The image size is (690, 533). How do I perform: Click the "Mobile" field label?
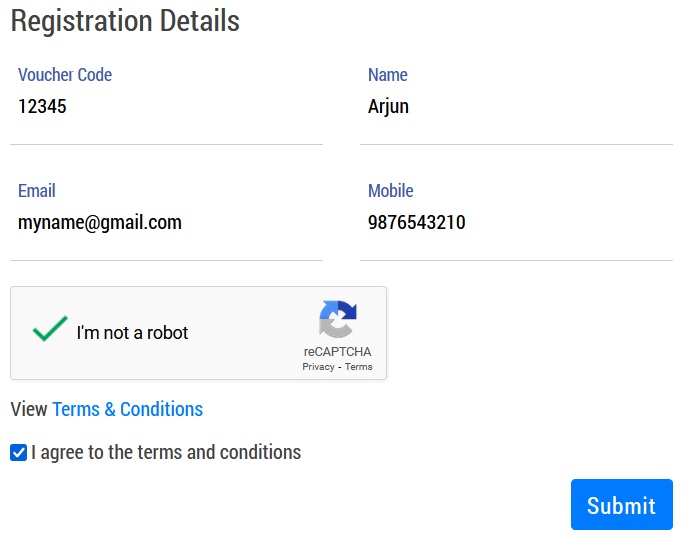point(391,191)
